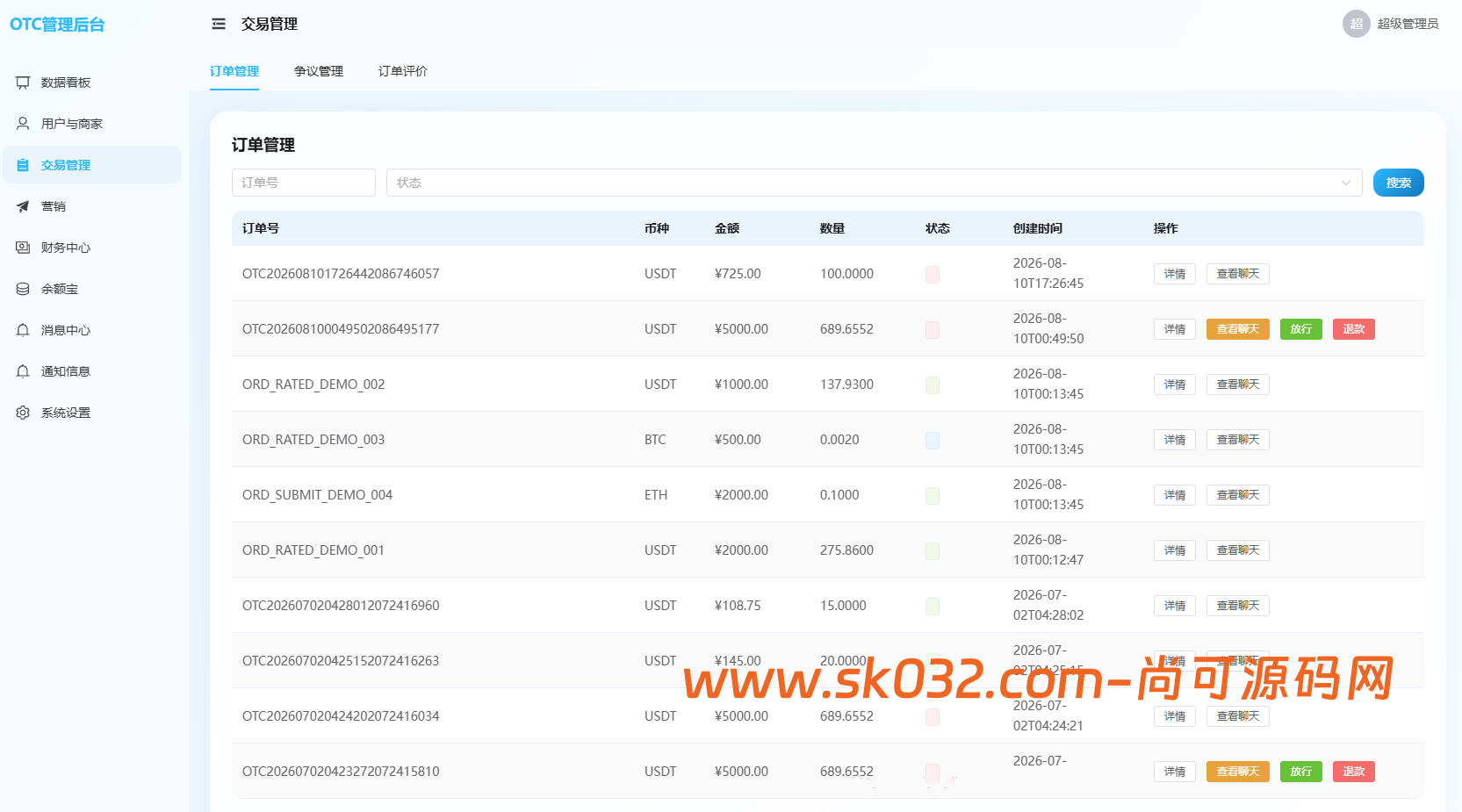Screen dimensions: 1462x812
Task: Click the 超级管理员 username label
Action: point(1408,24)
